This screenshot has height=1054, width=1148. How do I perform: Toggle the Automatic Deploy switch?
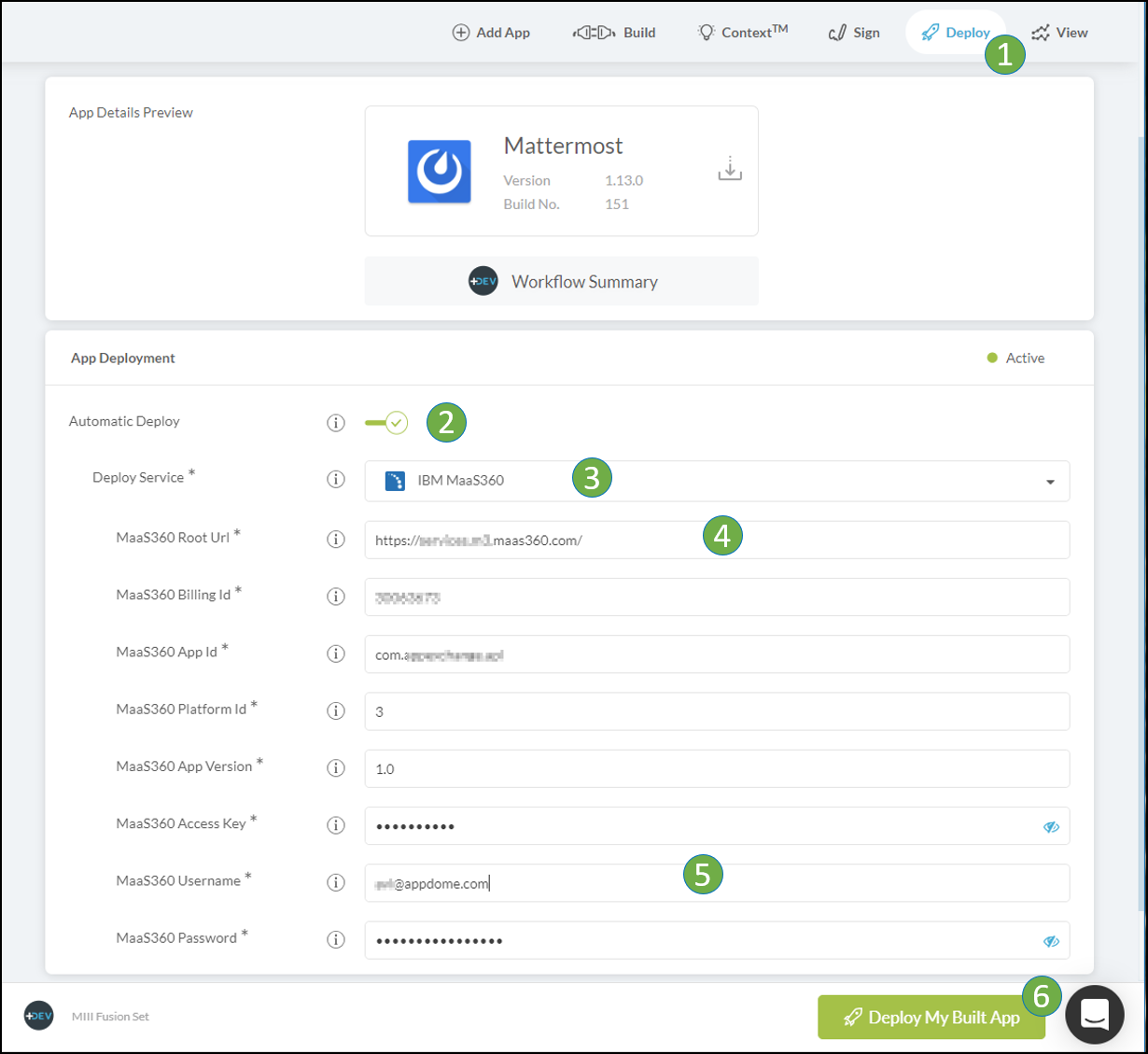[x=386, y=423]
